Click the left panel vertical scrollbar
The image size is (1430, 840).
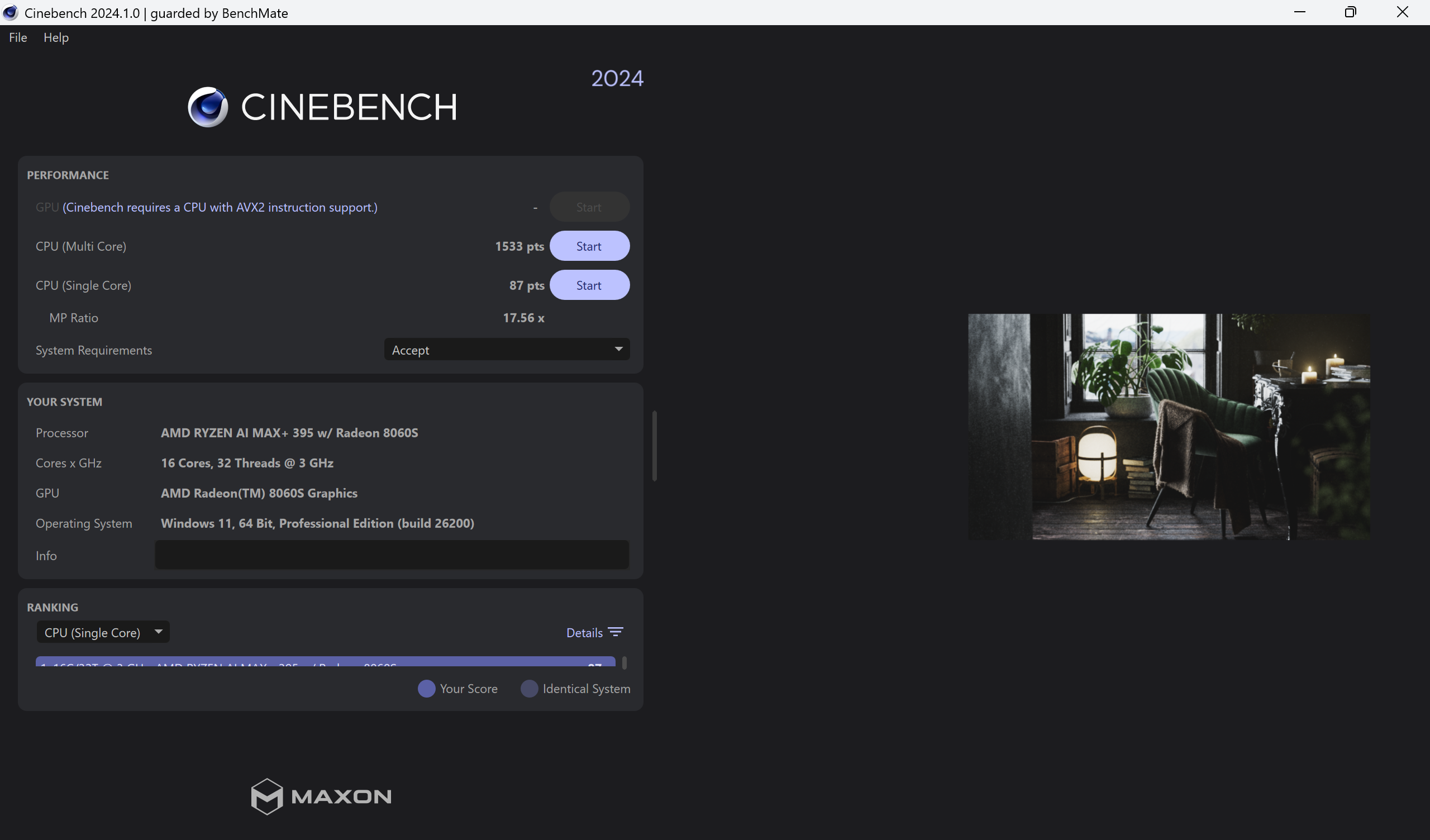(x=654, y=446)
